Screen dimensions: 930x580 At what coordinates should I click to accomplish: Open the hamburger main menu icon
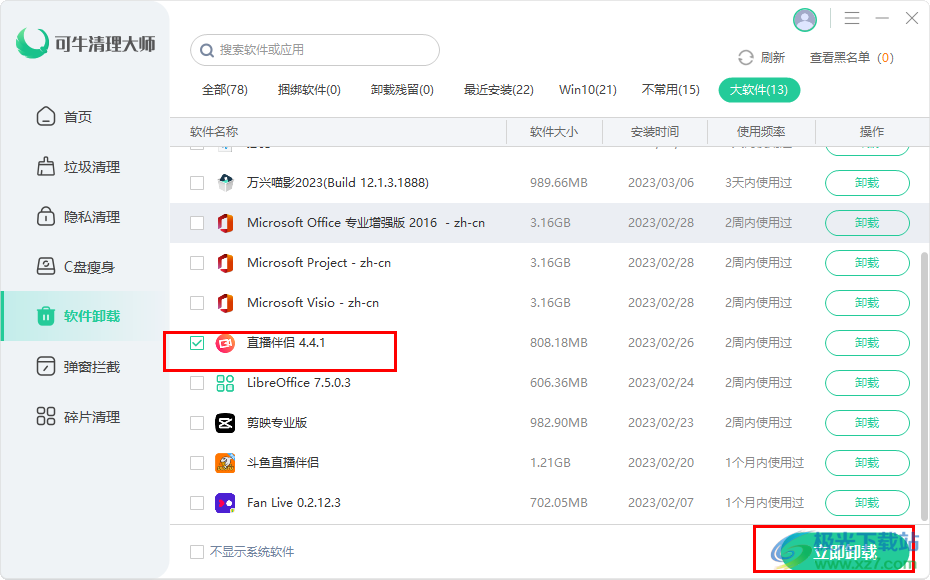pyautogui.click(x=852, y=18)
